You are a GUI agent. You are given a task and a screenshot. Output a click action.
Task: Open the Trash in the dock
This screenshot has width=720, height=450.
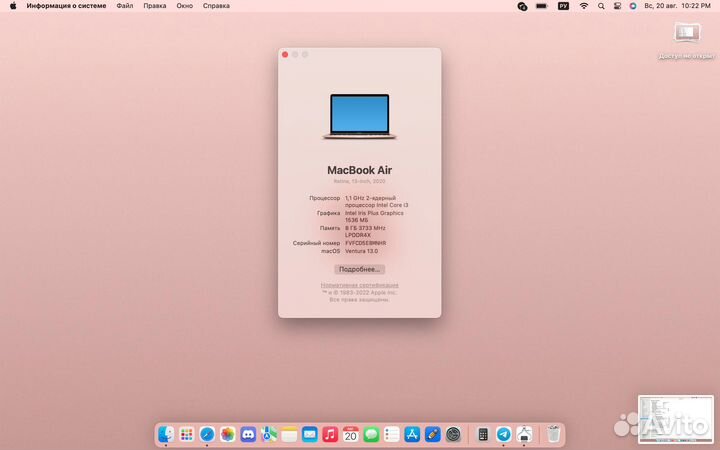tap(553, 434)
